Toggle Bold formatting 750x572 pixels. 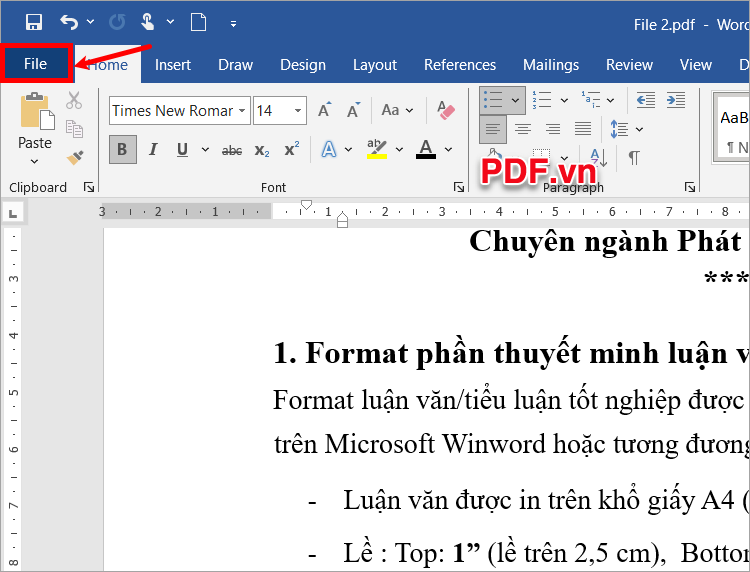(122, 150)
